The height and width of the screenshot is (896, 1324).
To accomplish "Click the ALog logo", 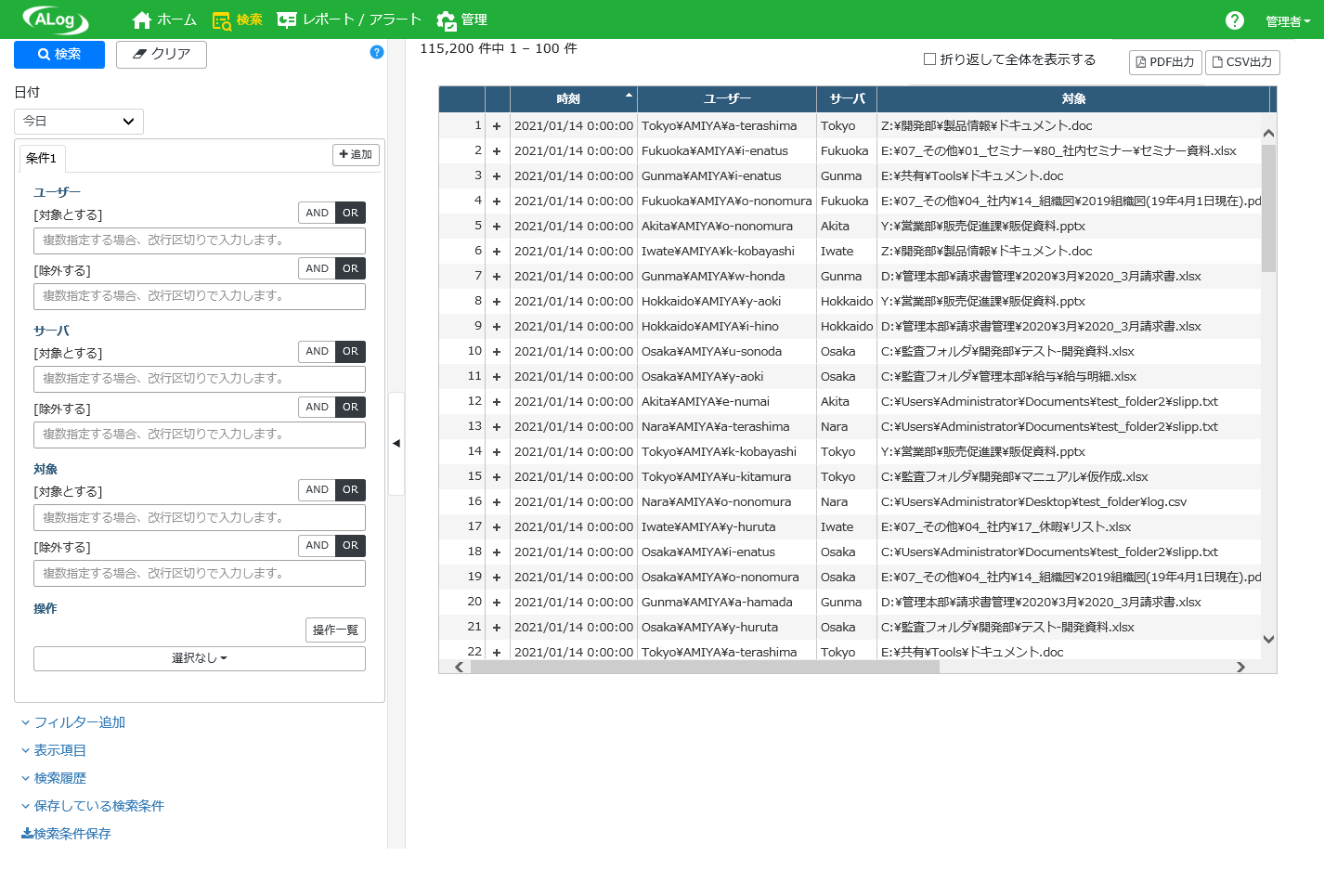I will coord(56,19).
